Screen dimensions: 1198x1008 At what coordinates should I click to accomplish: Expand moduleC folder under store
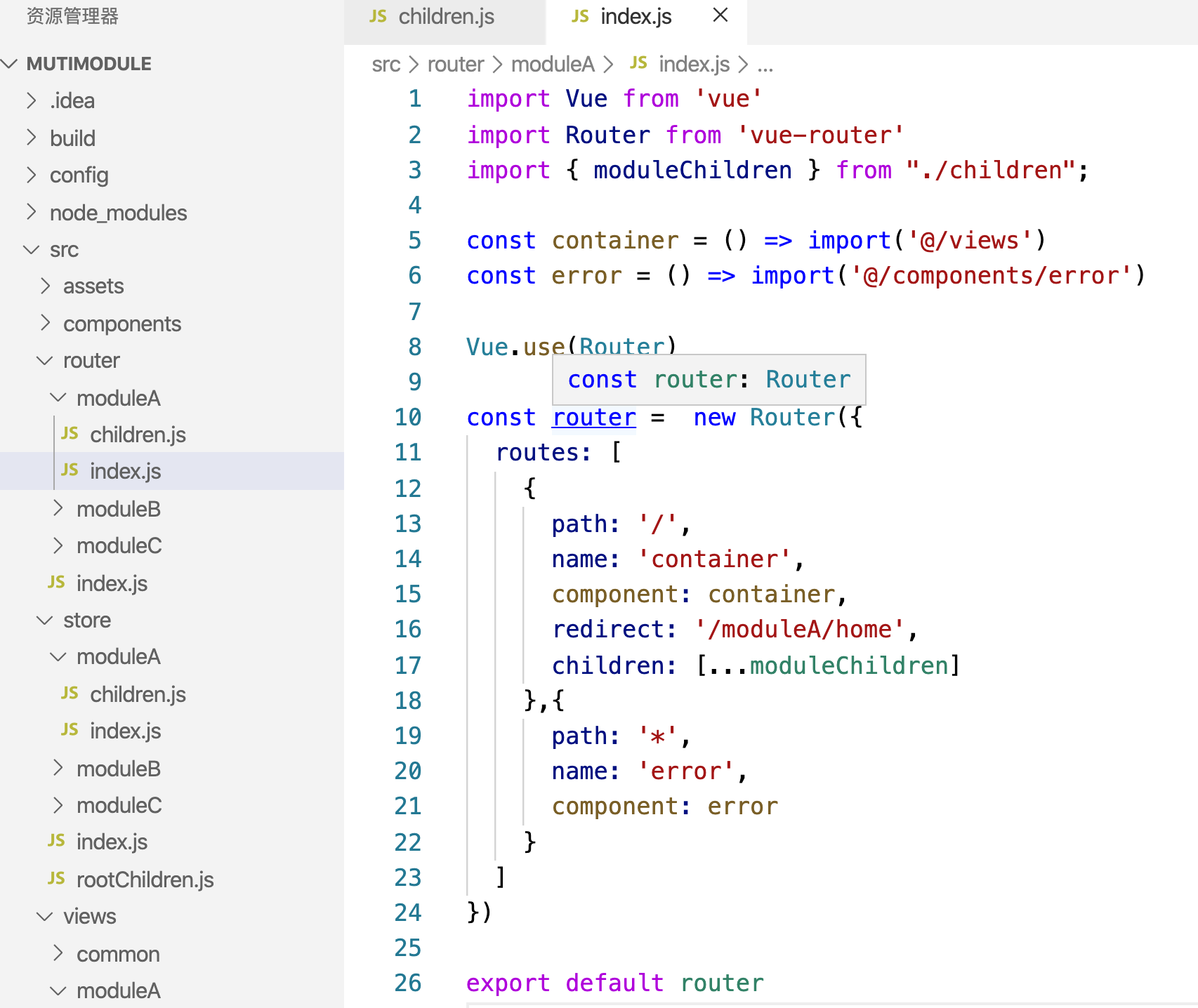(x=58, y=805)
